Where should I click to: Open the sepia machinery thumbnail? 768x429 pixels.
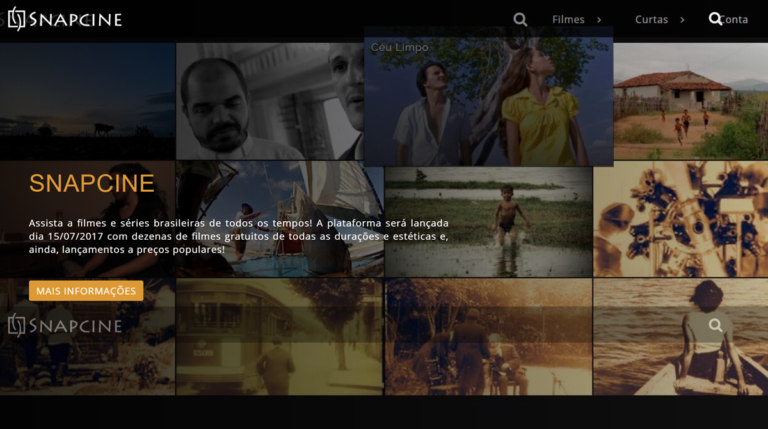[681, 219]
